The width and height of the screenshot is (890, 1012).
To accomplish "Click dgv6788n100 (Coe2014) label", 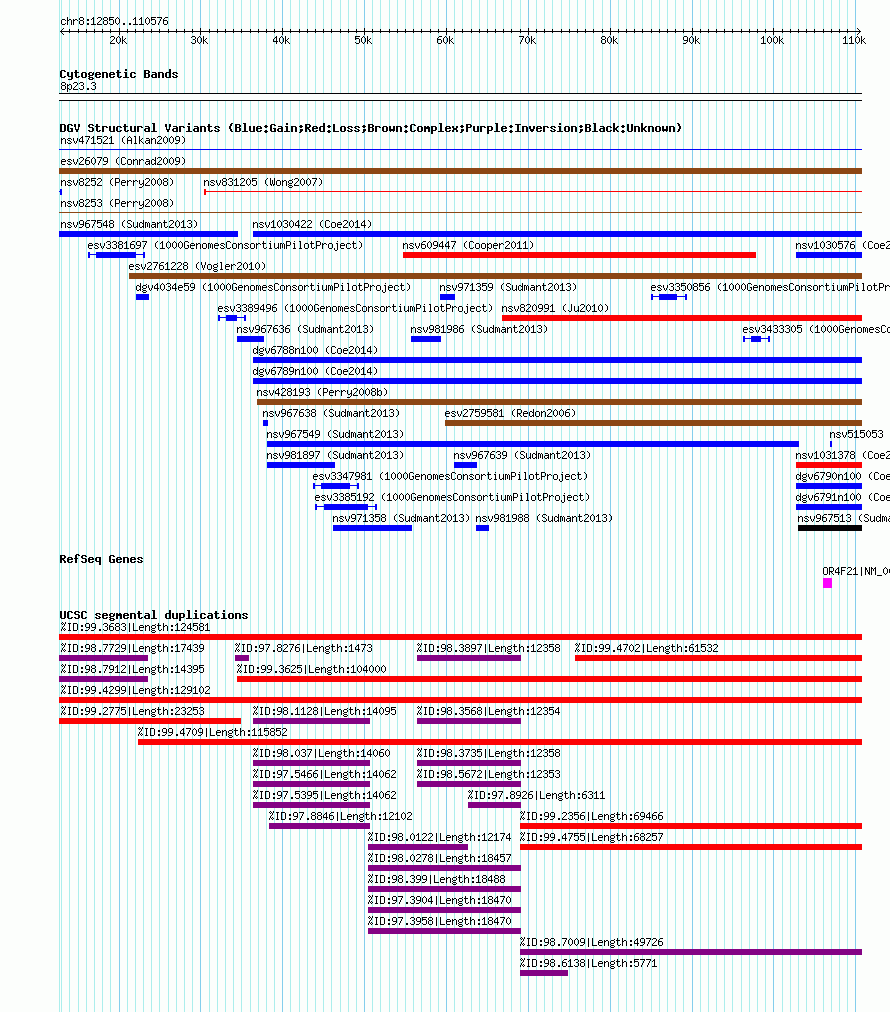I will 315,350.
